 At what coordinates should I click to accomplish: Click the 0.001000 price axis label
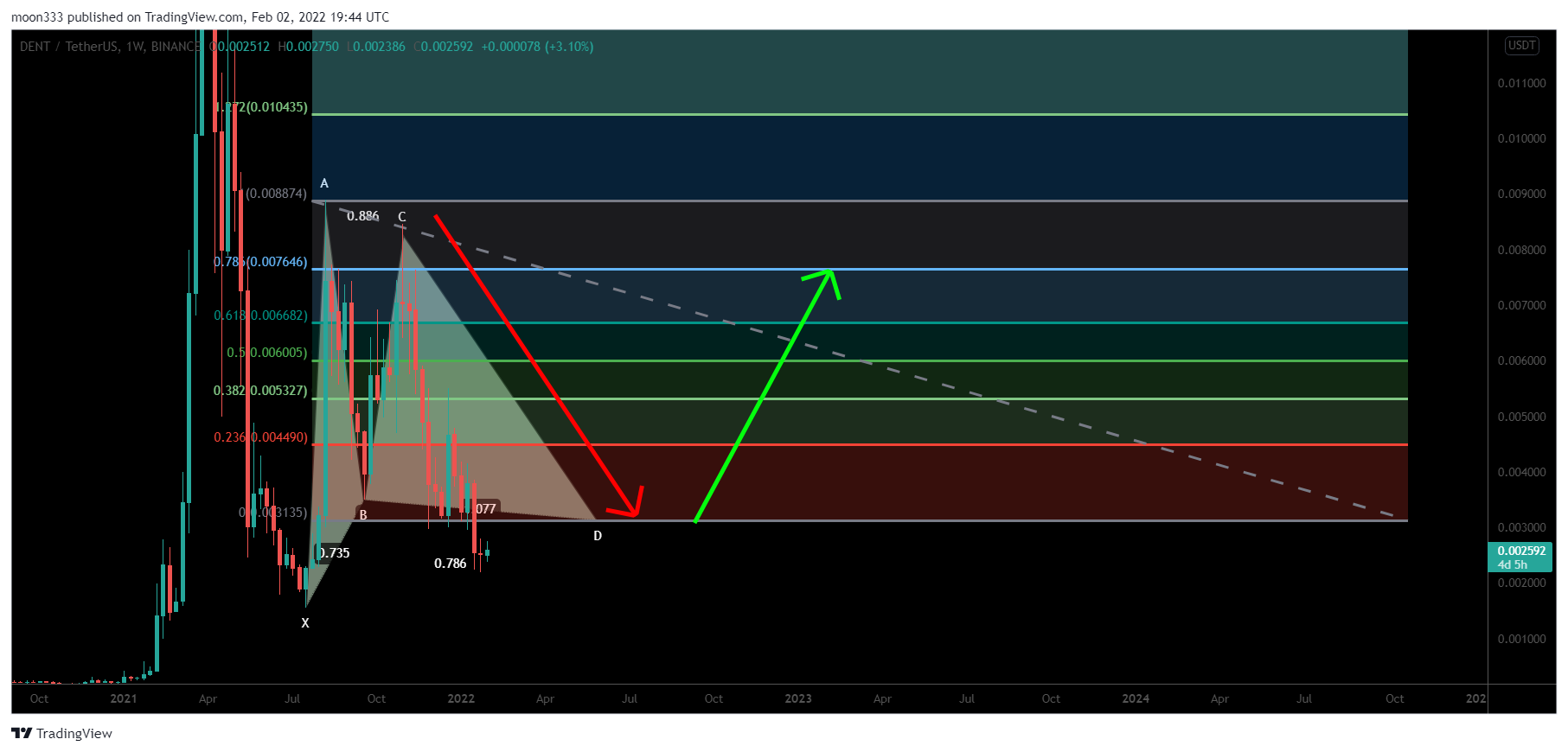point(1521,639)
